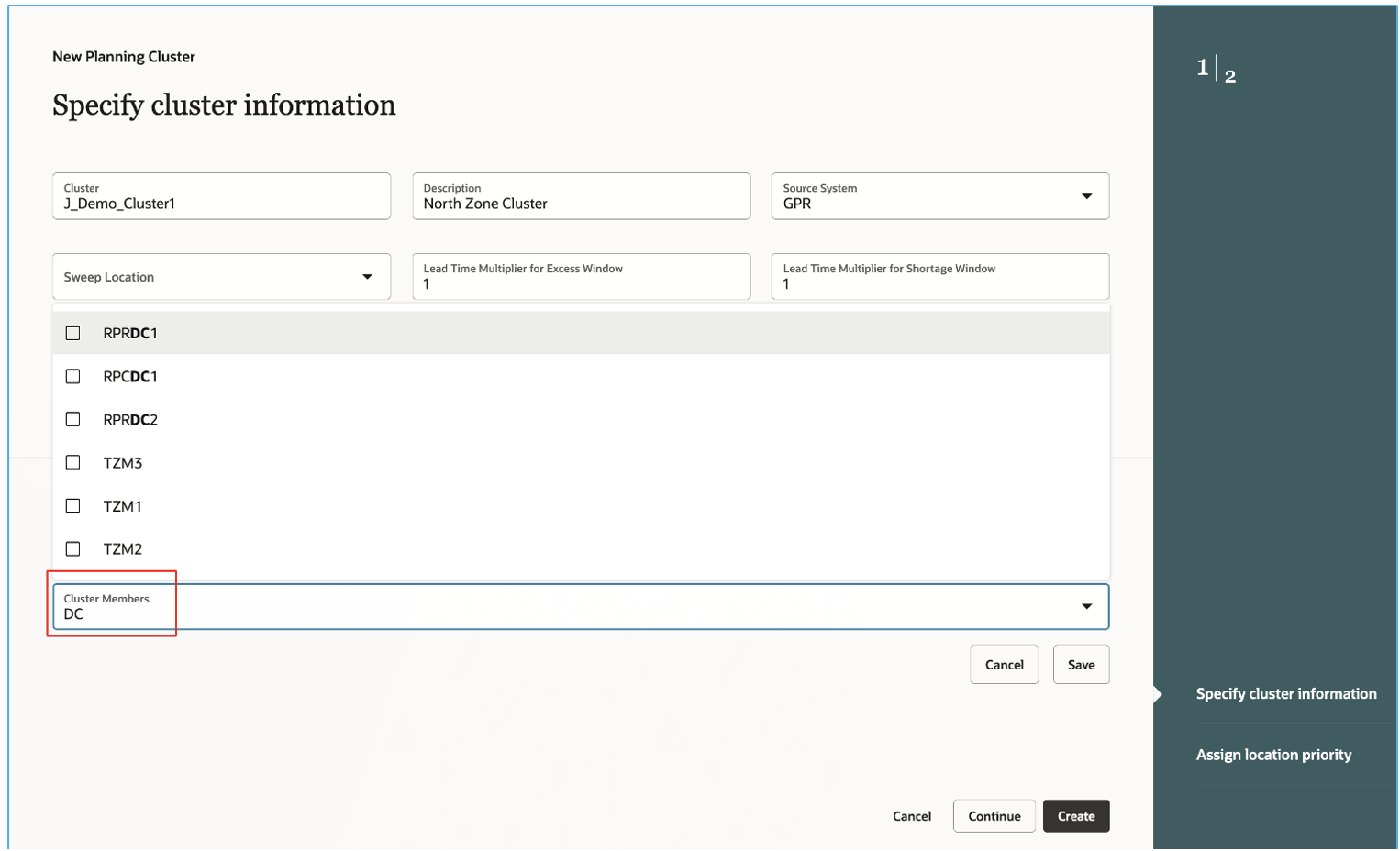Viewport: 1400px width, 851px height.
Task: Check the TZM1 option box
Action: [73, 505]
